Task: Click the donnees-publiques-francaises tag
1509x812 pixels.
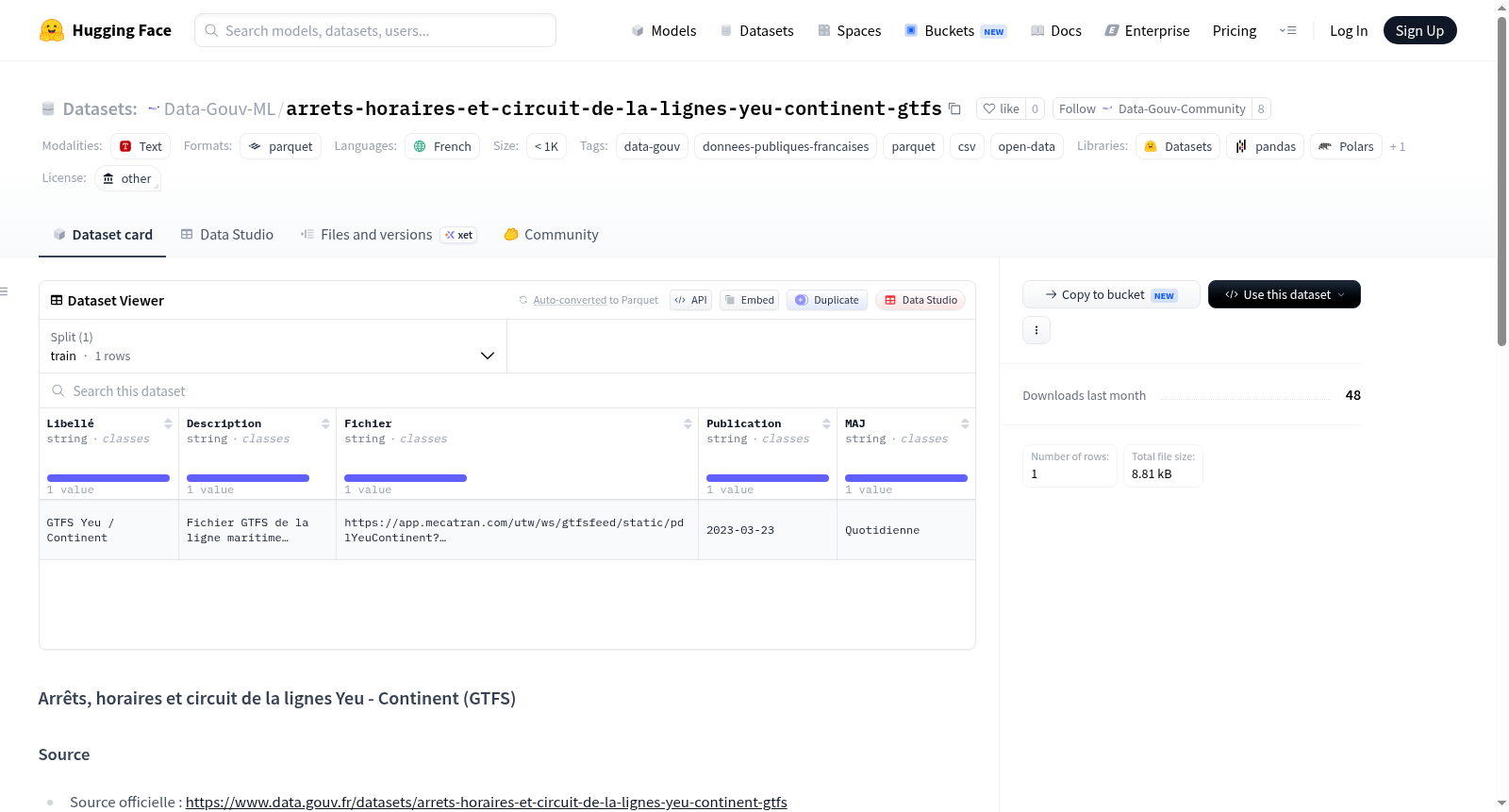Action: pos(786,146)
